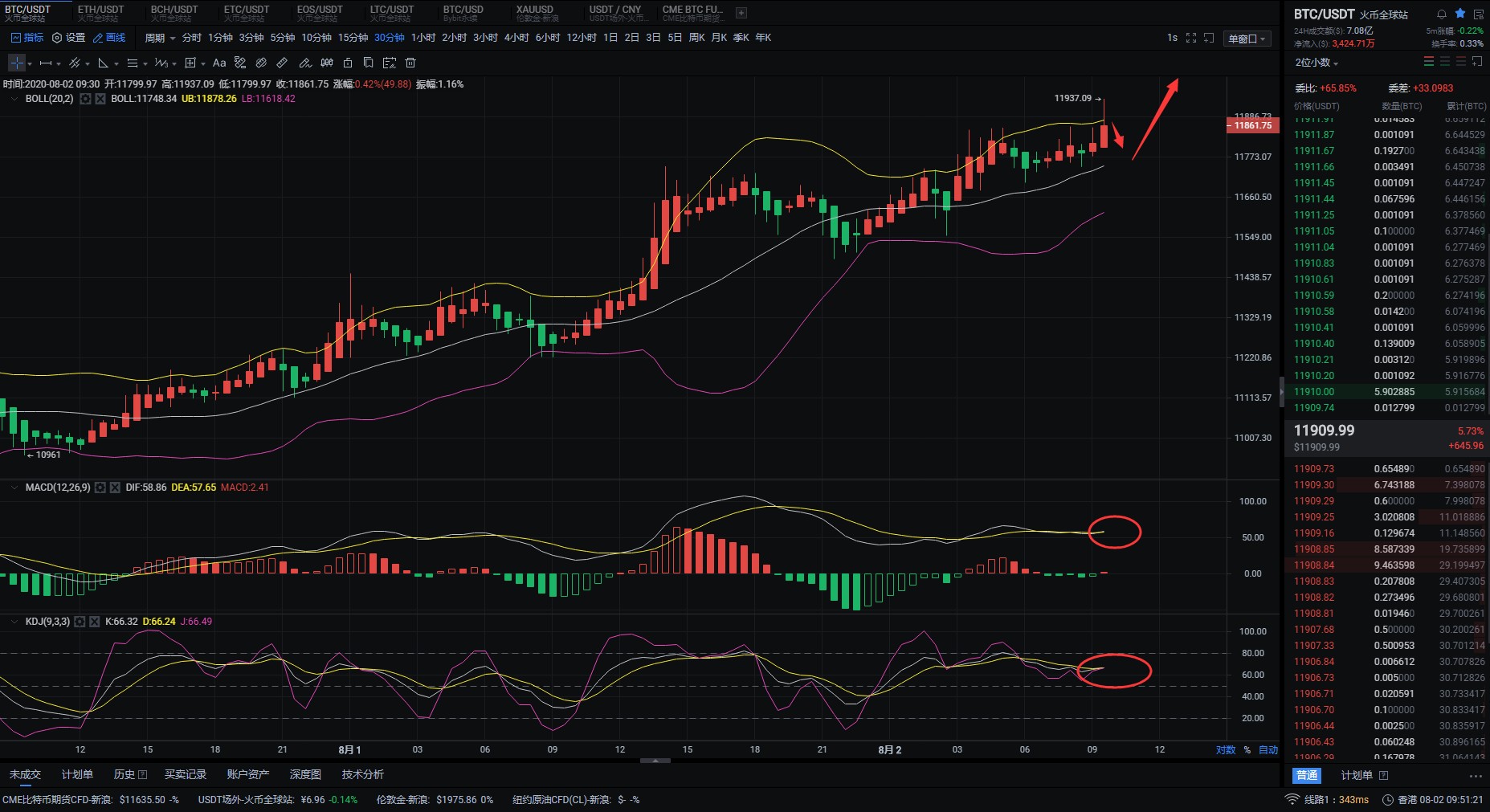Select the wave count drawing tool

pos(161,63)
